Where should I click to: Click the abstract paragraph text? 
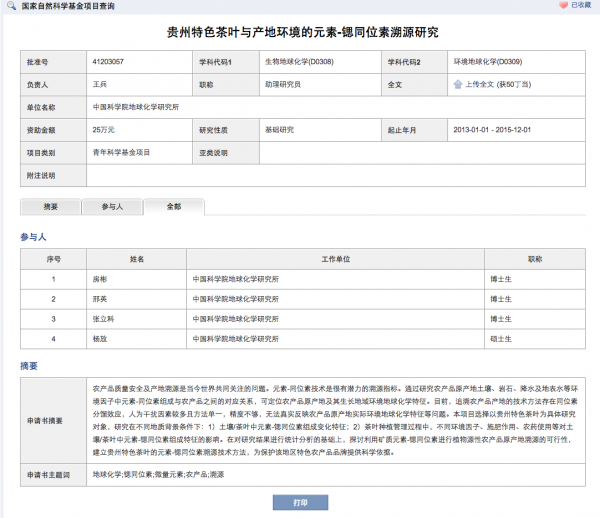coord(335,420)
